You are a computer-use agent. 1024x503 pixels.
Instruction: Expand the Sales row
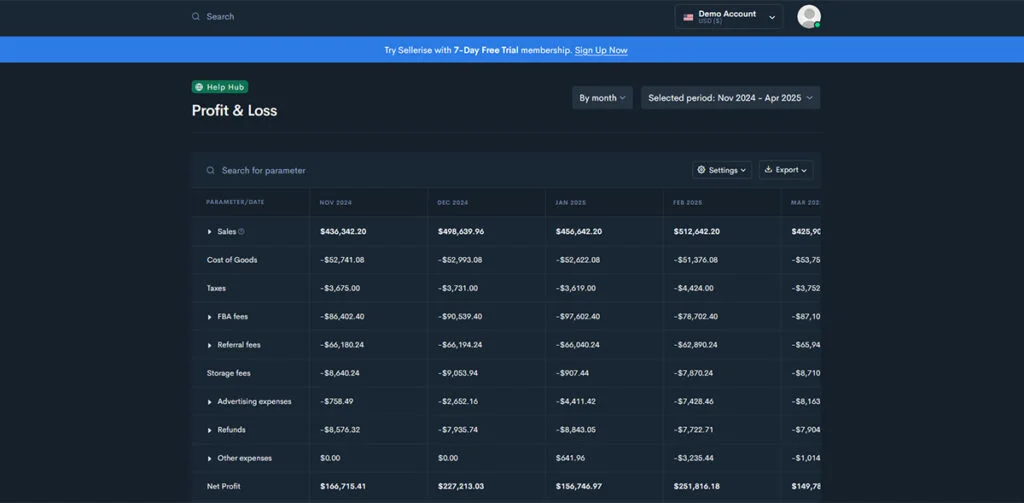tap(210, 232)
